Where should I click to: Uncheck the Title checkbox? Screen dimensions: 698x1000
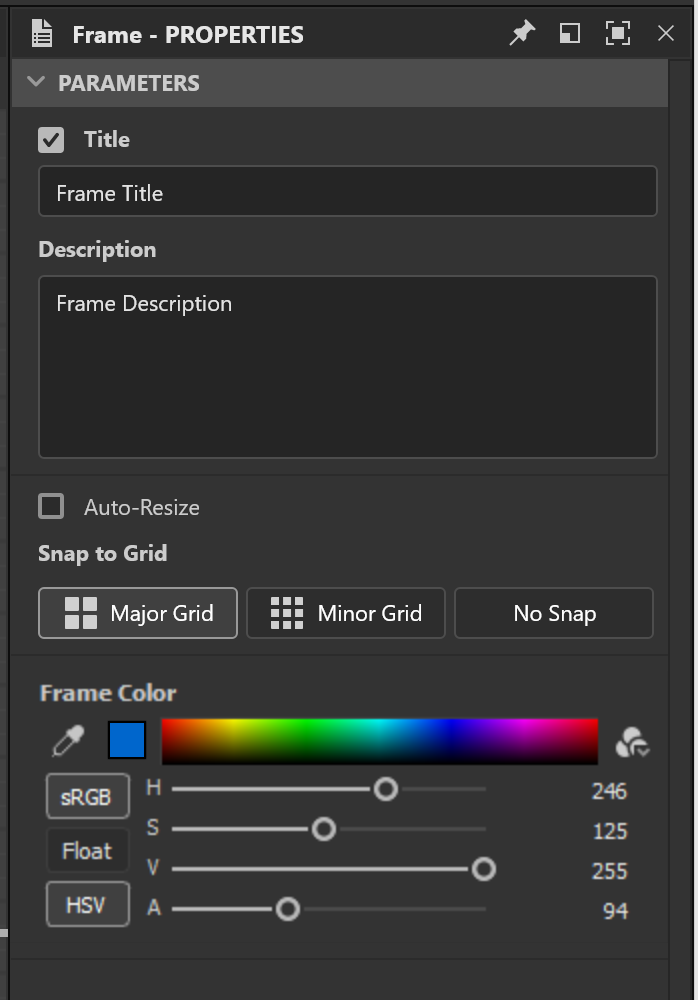coord(51,140)
